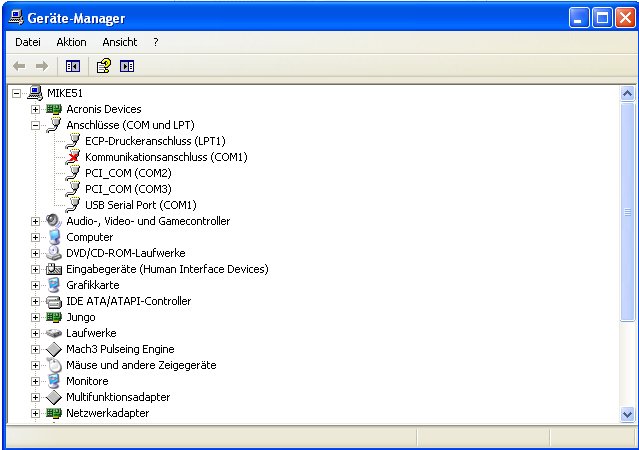Viewport: 639px width, 450px height.
Task: Expand Audio-, Video- und Gamecontroller node
Action: [35, 221]
